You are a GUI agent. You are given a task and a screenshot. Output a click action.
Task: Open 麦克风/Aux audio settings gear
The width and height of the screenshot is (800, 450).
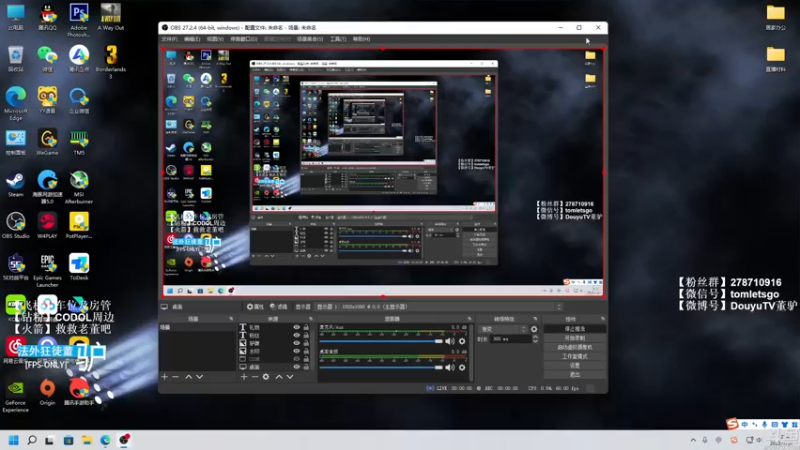coord(462,341)
